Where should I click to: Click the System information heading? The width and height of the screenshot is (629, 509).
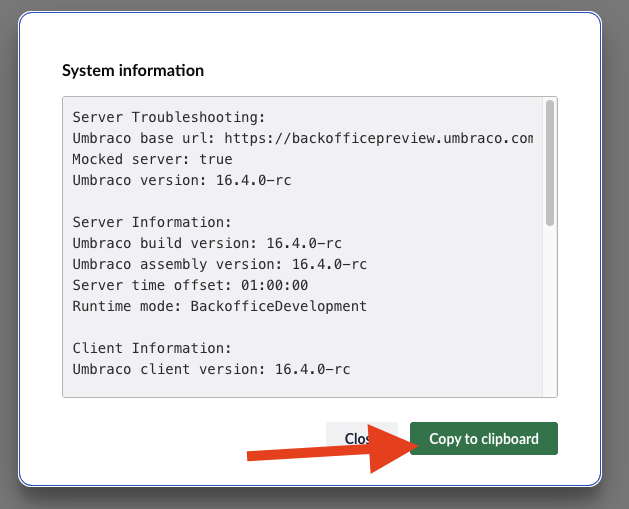133,70
